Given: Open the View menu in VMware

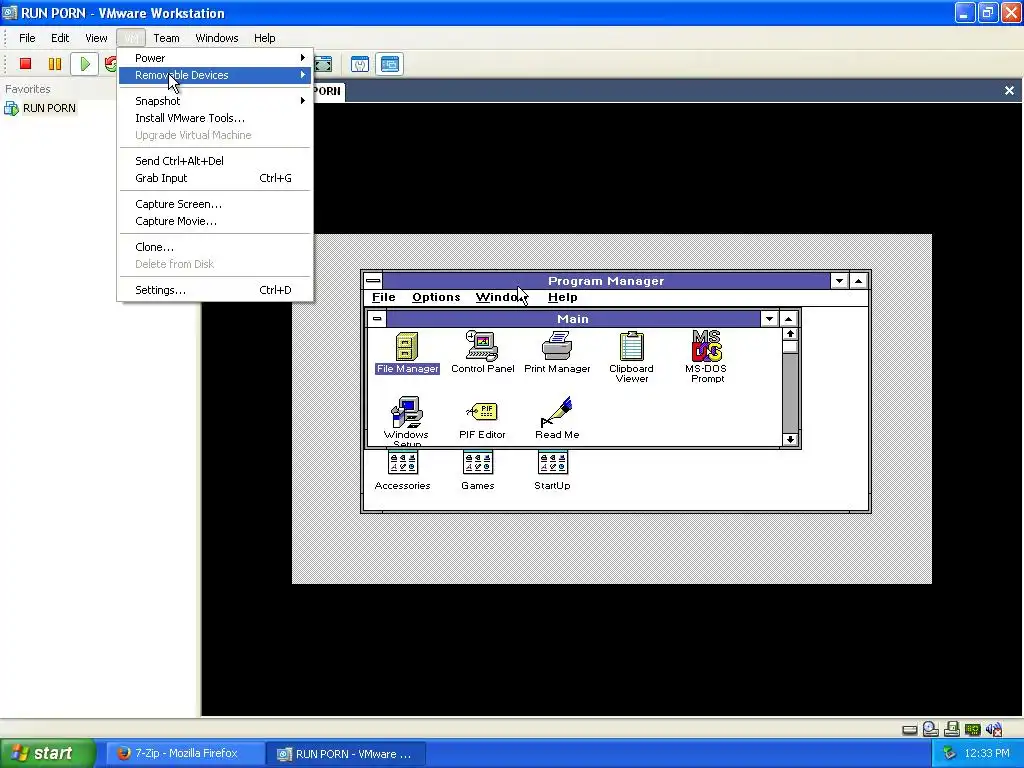Looking at the screenshot, I should click(96, 38).
